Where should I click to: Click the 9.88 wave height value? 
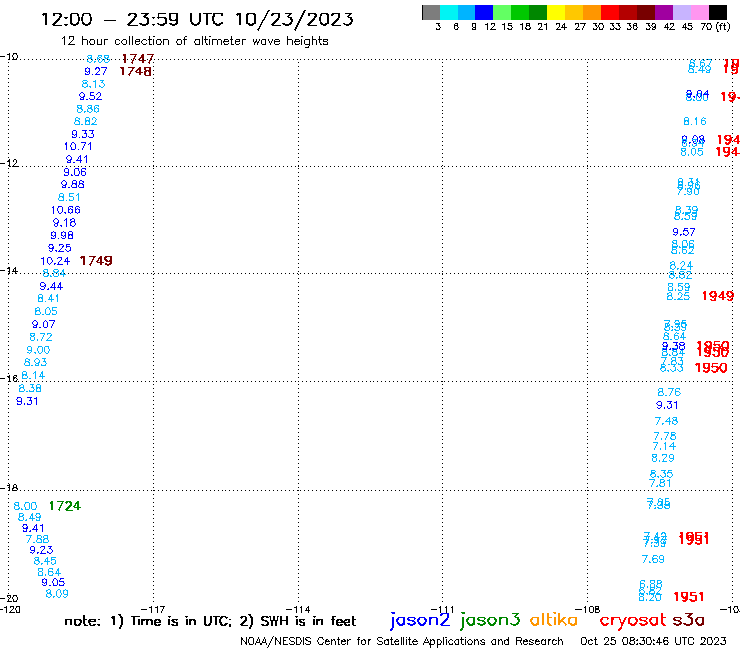click(73, 185)
